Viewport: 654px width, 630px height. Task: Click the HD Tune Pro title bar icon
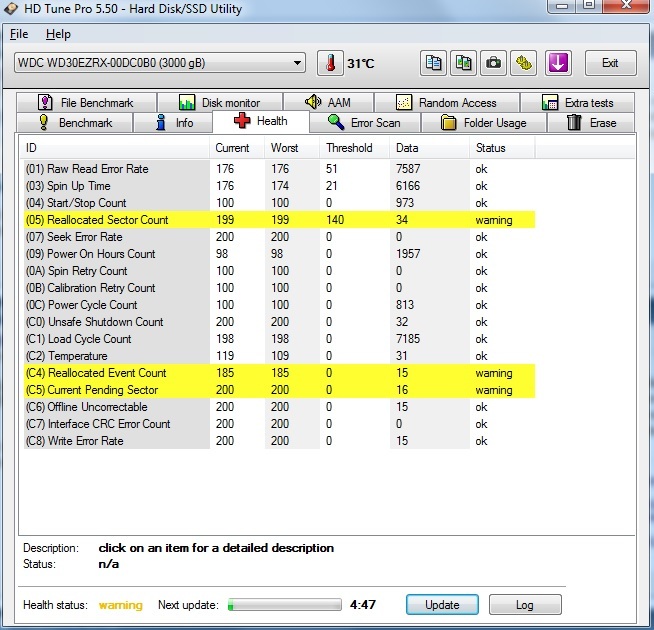(x=11, y=8)
